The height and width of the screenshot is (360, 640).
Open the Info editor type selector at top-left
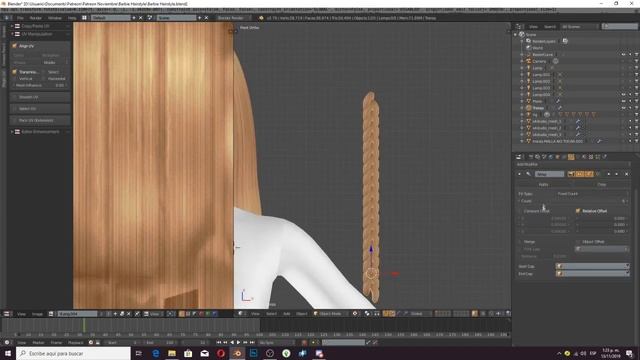click(x=7, y=18)
